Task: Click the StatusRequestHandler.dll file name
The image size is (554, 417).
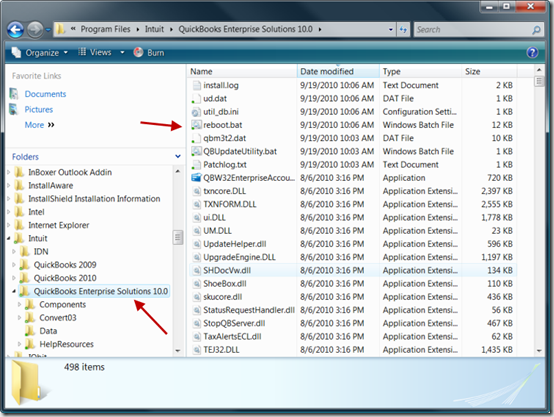Action: [249, 310]
